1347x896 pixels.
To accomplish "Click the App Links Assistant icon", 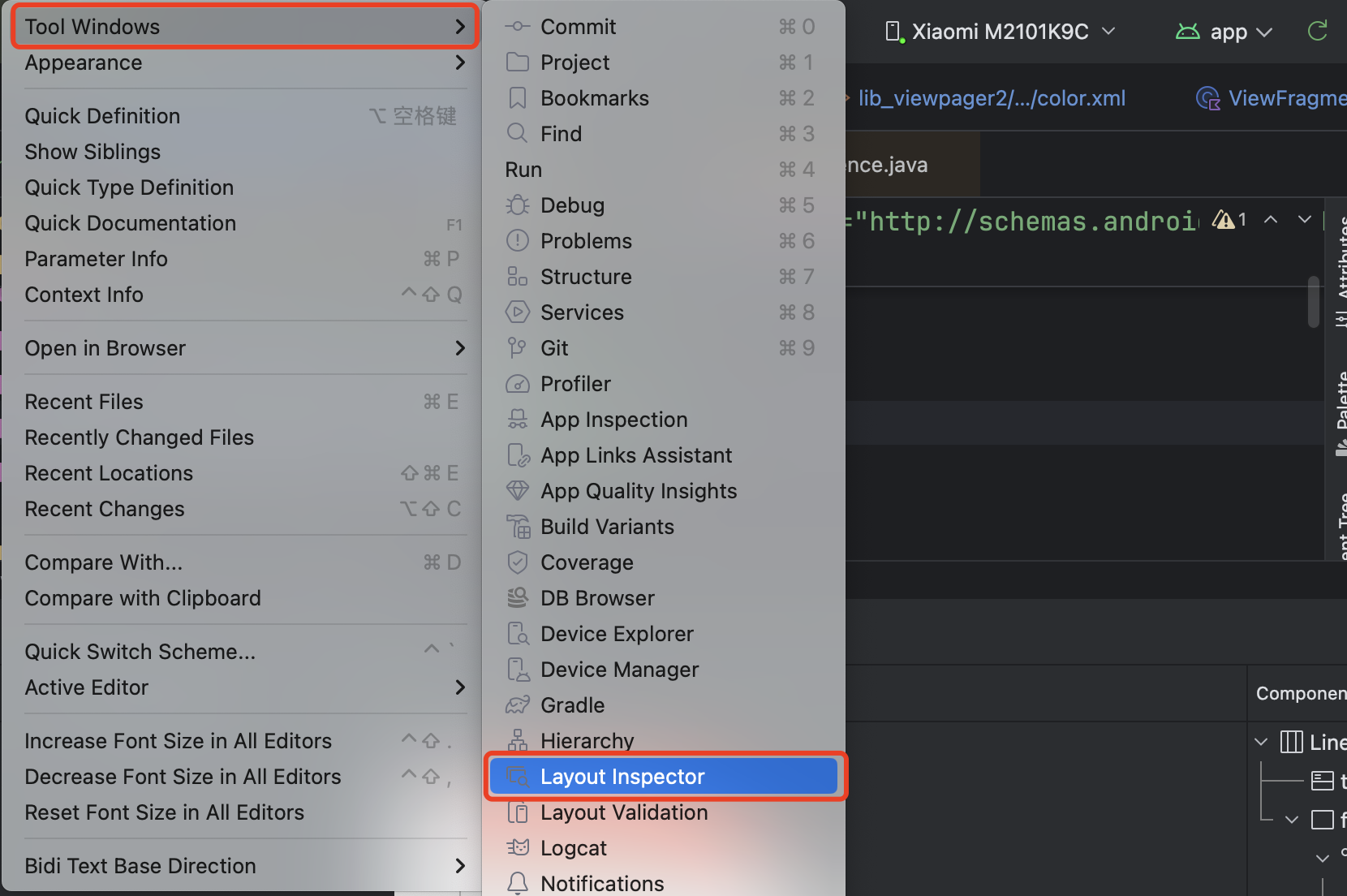I will point(517,455).
